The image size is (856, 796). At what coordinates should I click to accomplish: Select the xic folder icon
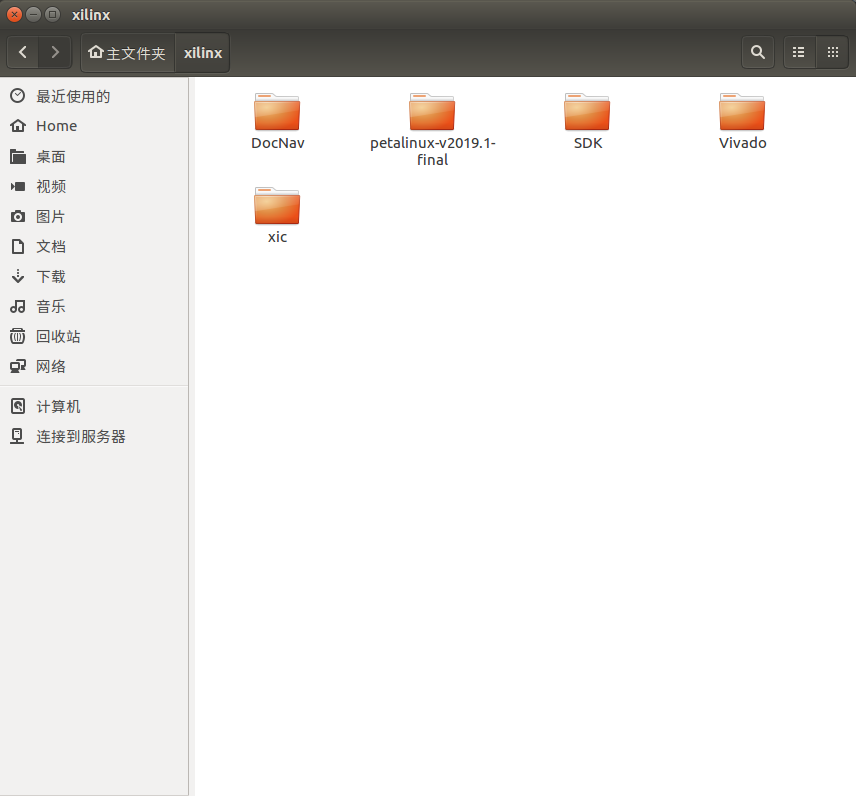277,206
